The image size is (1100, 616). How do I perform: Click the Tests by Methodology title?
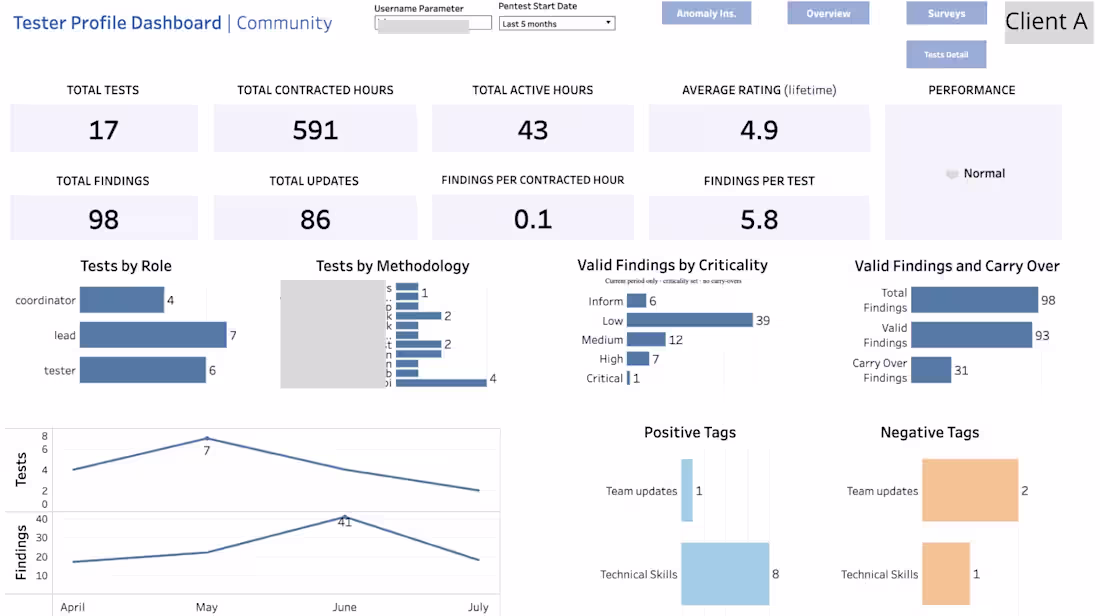[x=392, y=266]
